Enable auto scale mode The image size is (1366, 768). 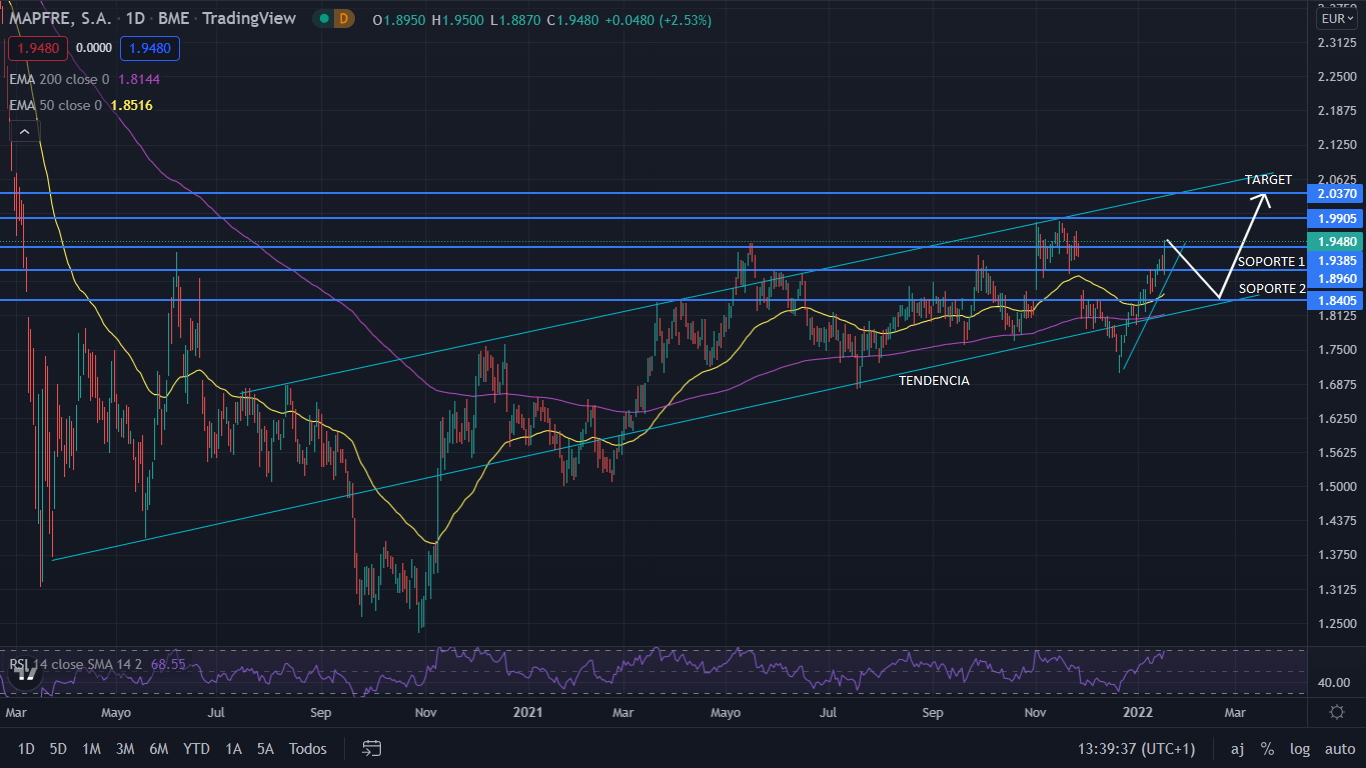1339,748
